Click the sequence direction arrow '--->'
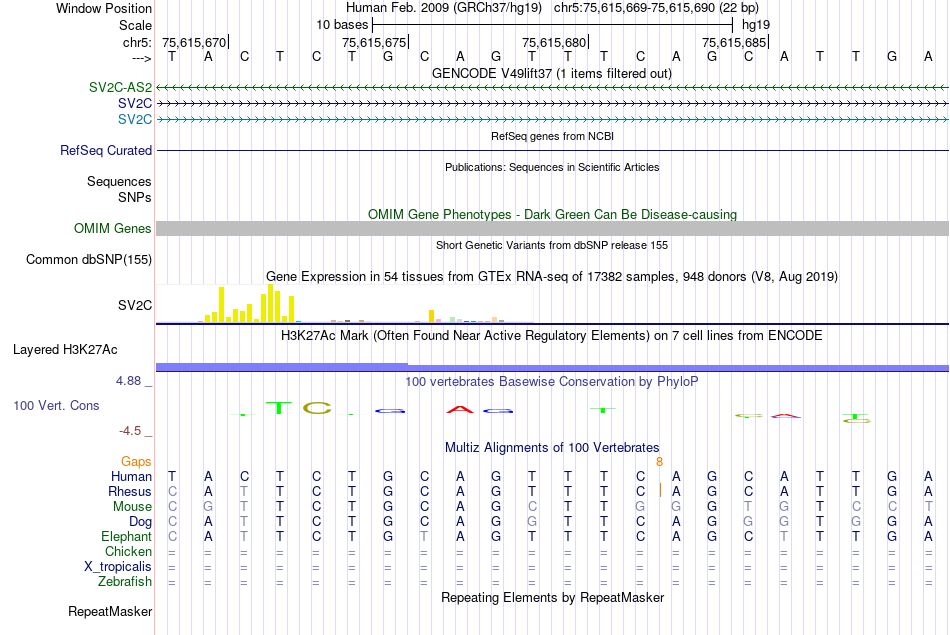This screenshot has height=635, width=950. [x=141, y=58]
